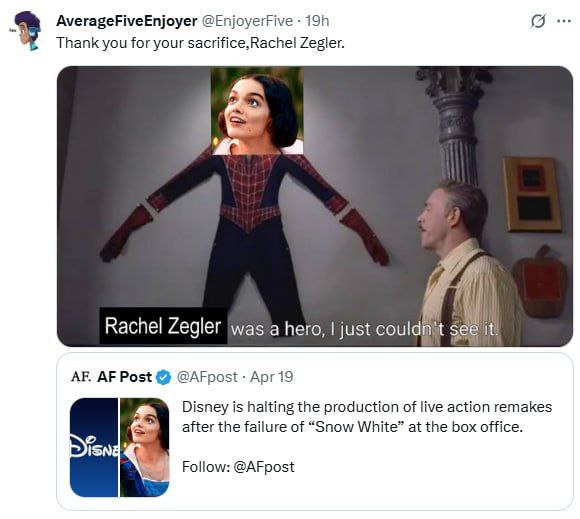Click the blue verified badge beside AF Post

point(163,377)
